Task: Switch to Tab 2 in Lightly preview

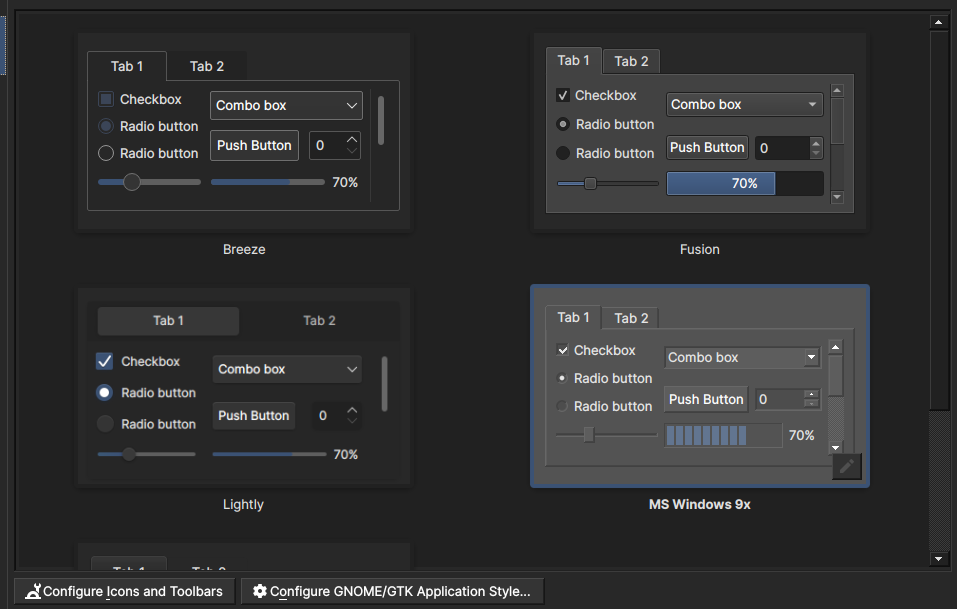Action: click(x=319, y=320)
